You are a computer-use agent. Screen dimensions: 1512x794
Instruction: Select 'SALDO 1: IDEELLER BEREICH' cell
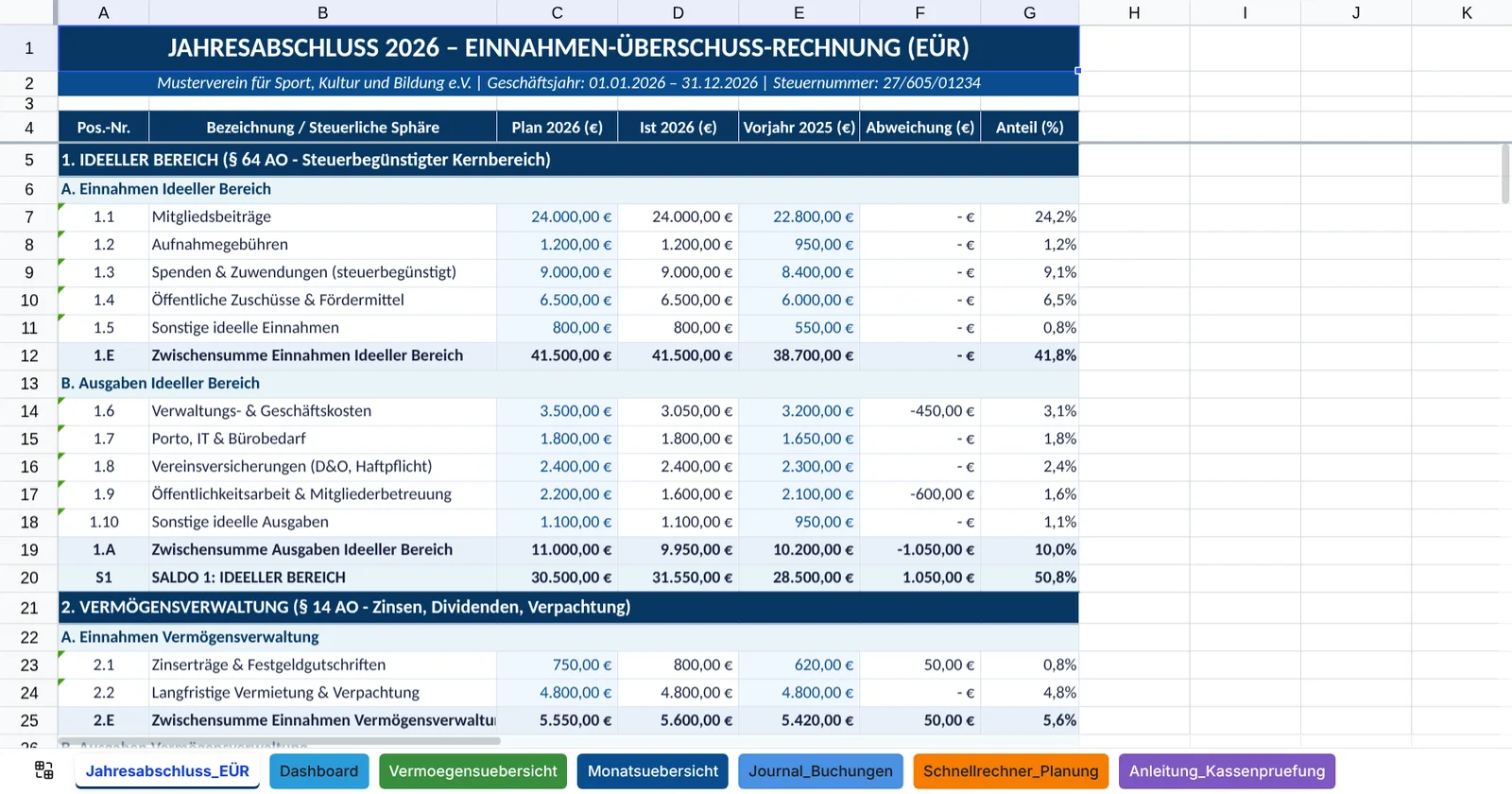pyautogui.click(x=322, y=578)
